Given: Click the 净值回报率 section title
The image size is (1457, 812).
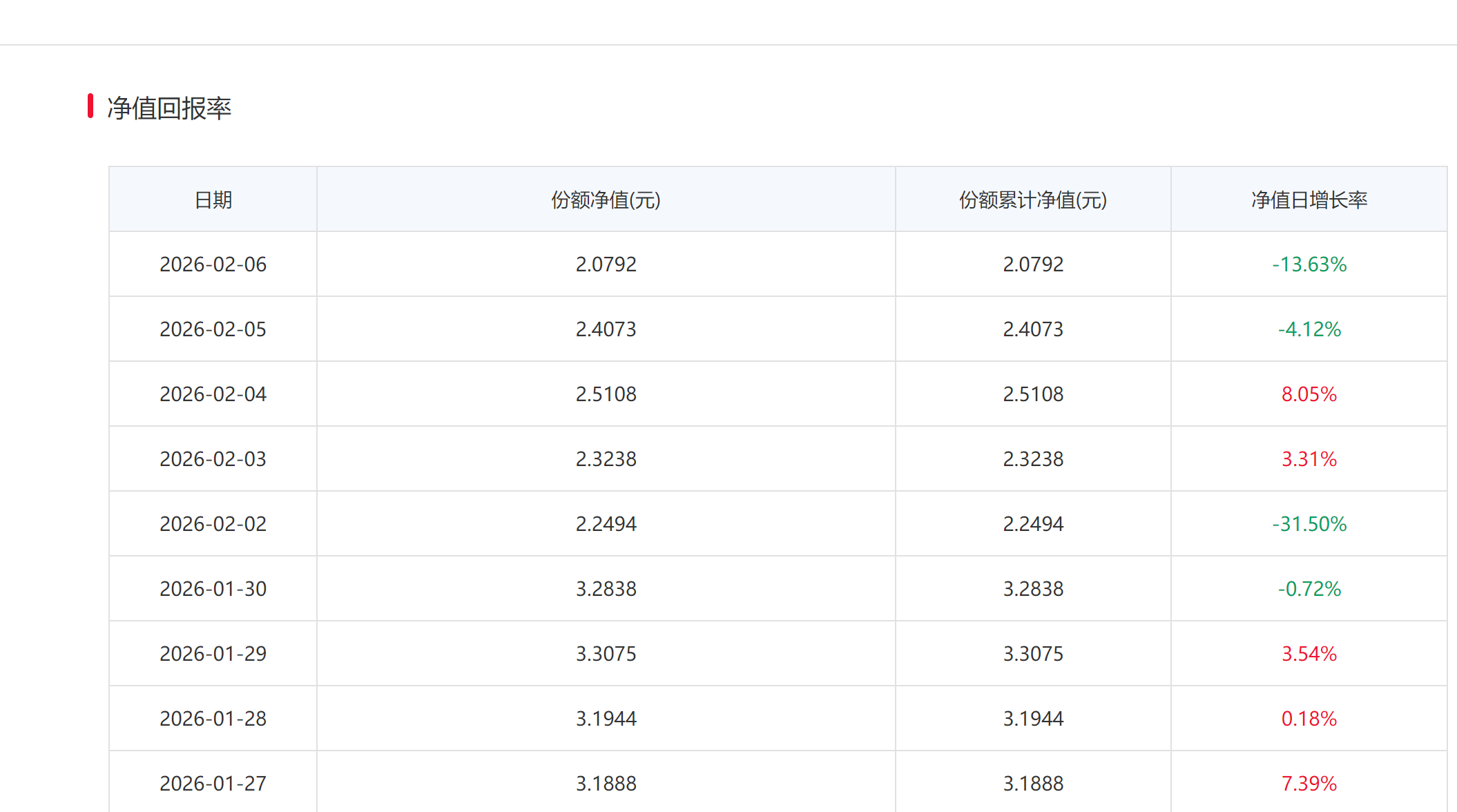Looking at the screenshot, I should [169, 108].
